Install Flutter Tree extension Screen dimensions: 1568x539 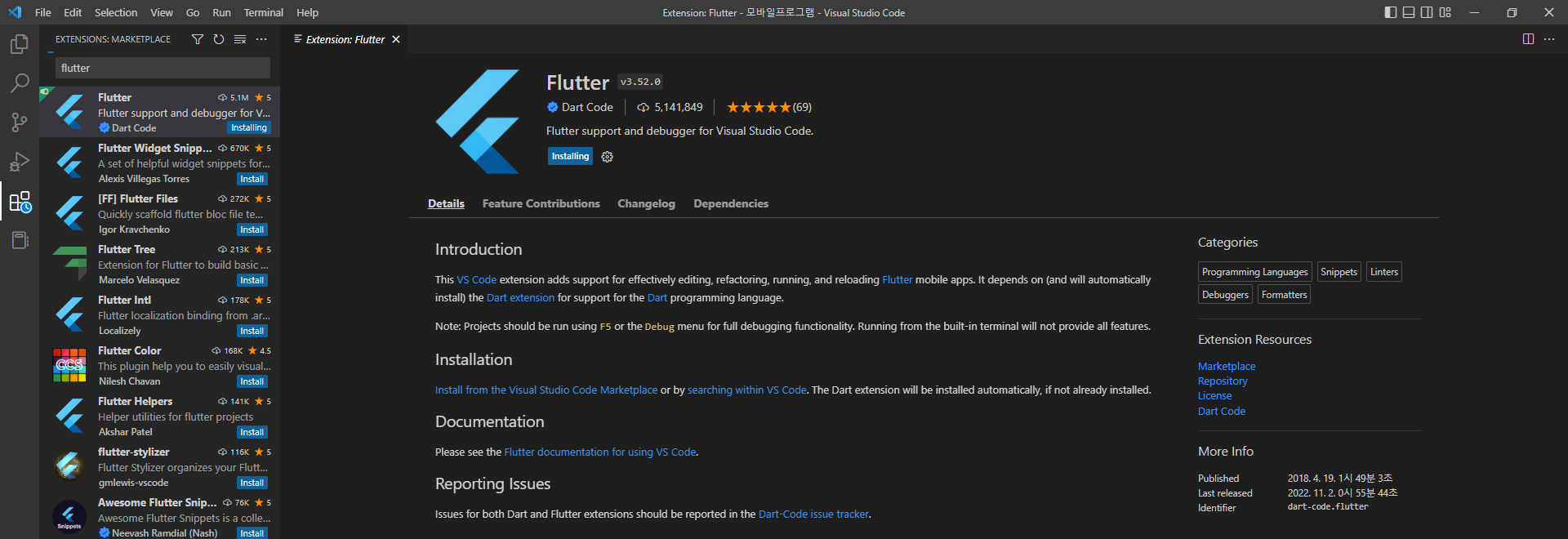[x=252, y=280]
